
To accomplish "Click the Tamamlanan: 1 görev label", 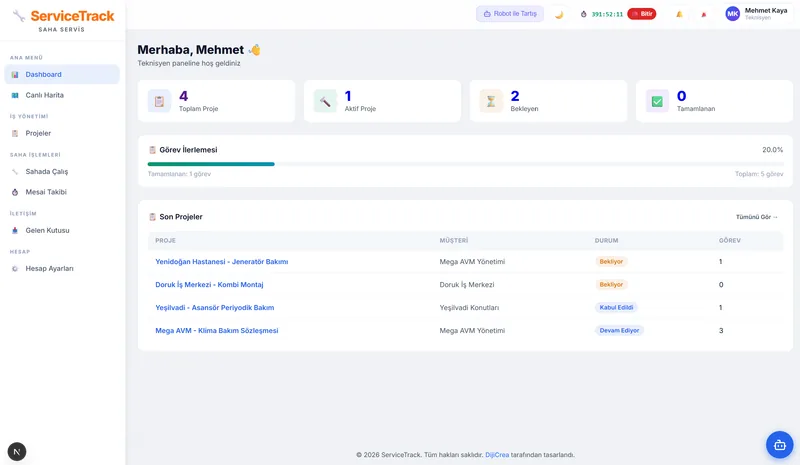I will click(179, 174).
